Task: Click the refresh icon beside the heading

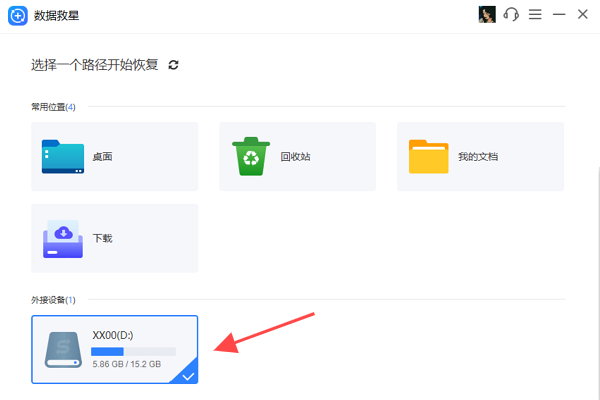Action: coord(174,65)
